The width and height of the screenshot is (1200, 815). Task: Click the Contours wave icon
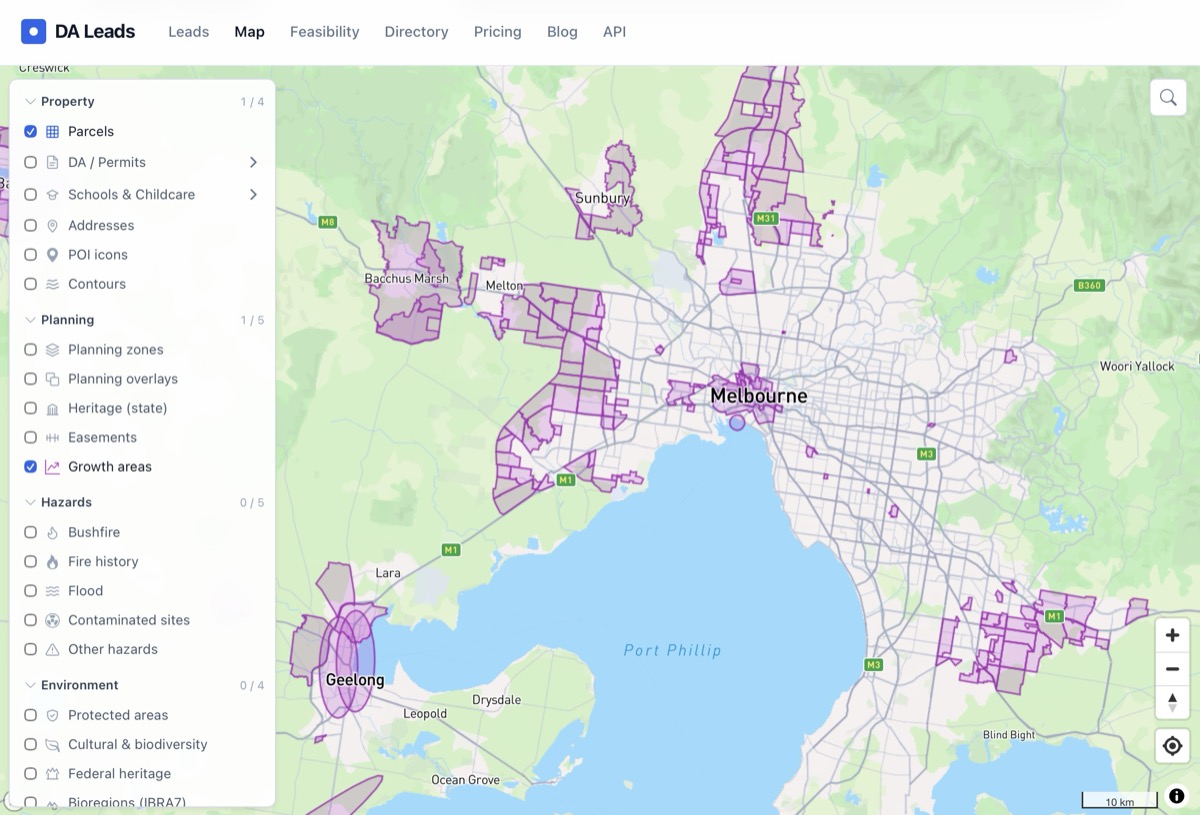tap(53, 284)
